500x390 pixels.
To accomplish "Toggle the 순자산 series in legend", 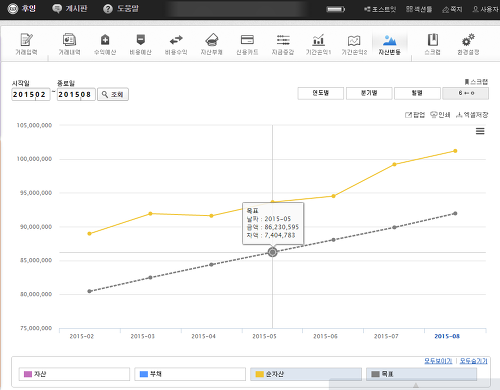I will coord(306,374).
